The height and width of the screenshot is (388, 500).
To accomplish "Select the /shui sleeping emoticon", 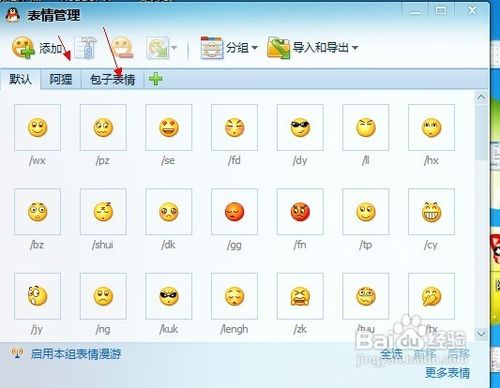I will (x=103, y=212).
